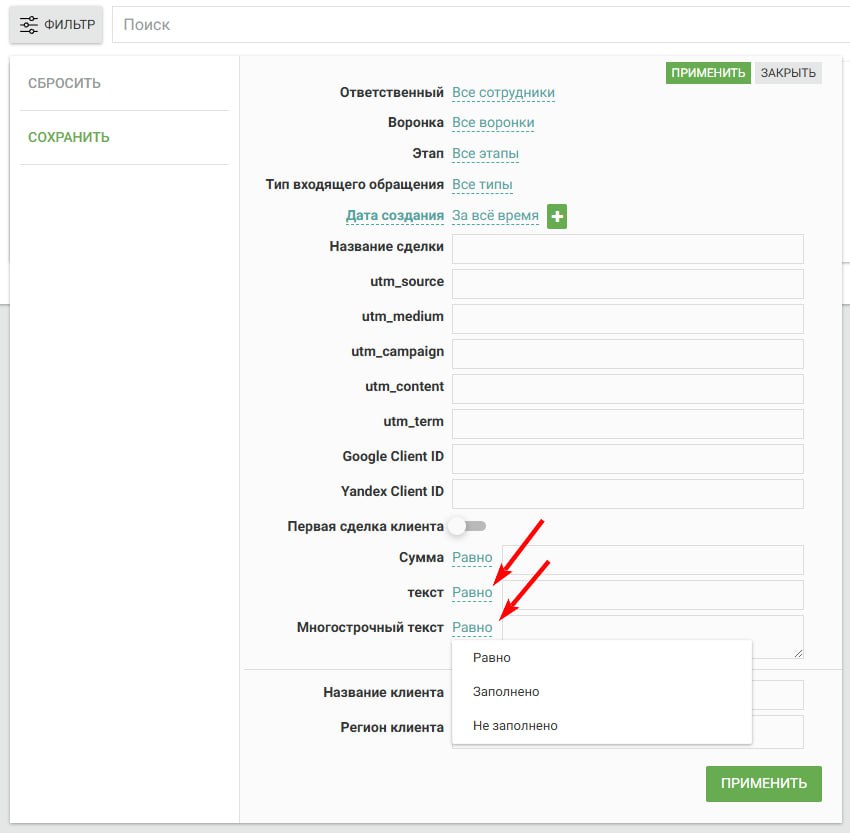Click the green plus icon near date
Viewport: 850px width, 833px height.
(557, 216)
